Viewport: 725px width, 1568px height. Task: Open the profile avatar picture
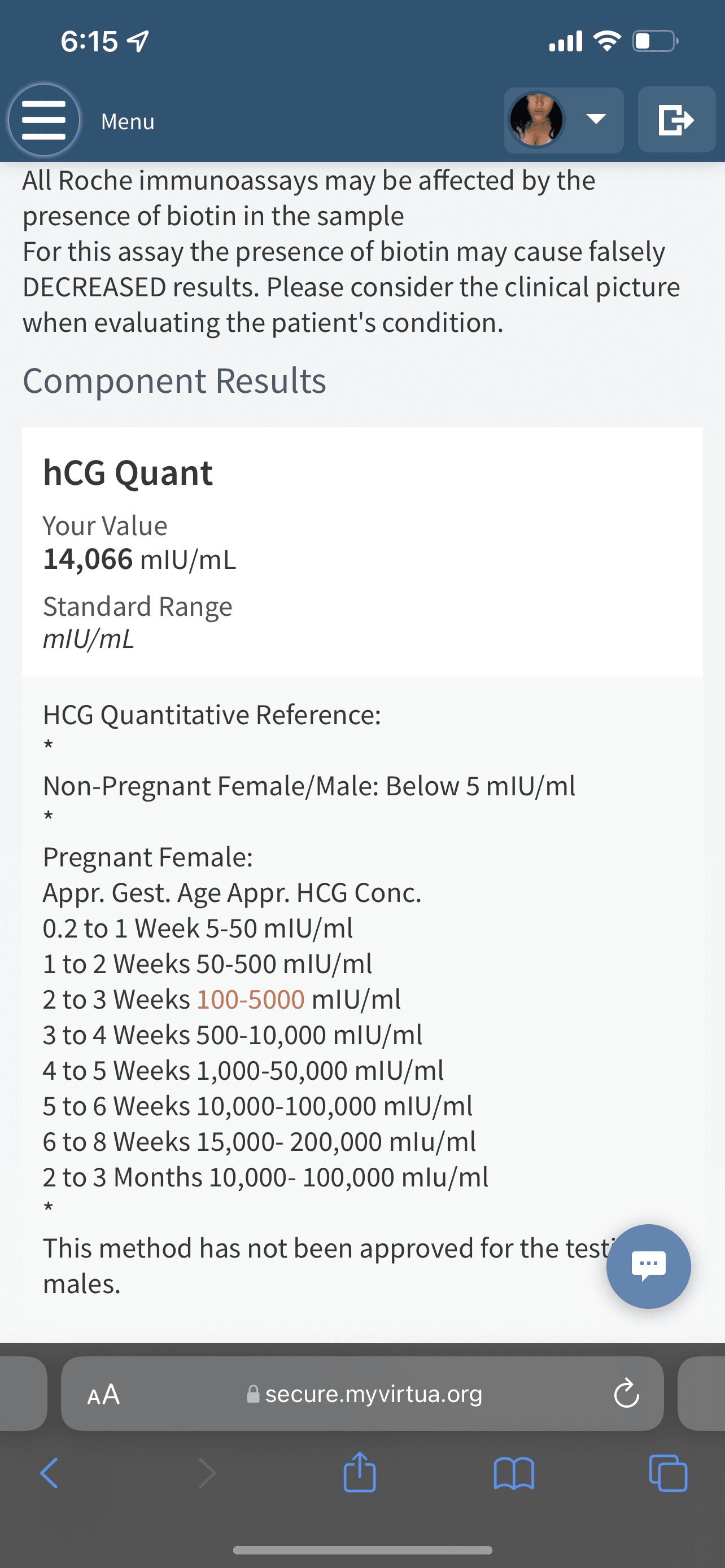[536, 120]
